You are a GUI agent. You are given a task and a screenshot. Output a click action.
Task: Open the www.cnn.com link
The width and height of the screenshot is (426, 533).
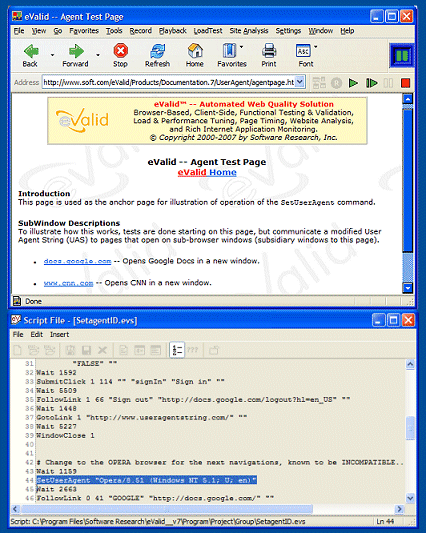click(x=68, y=283)
